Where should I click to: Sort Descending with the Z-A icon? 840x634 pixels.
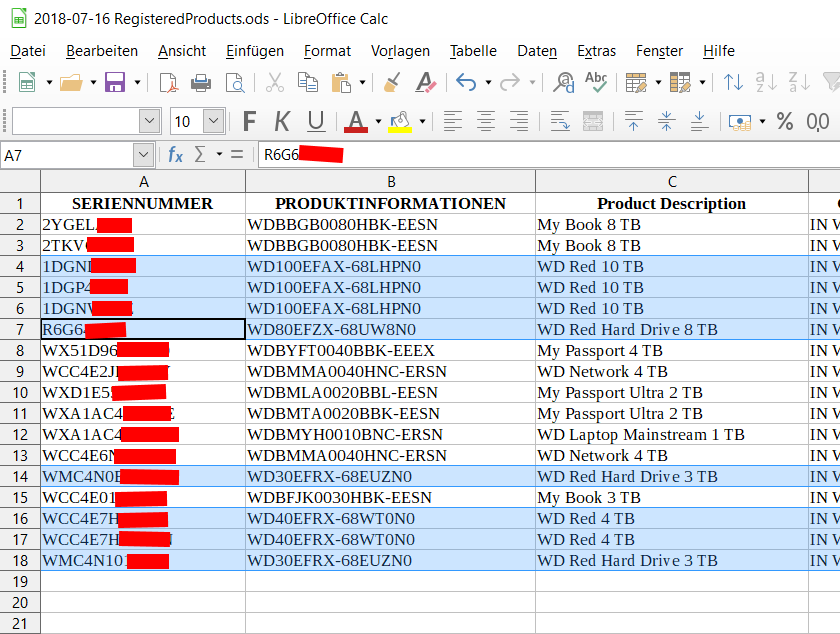(799, 83)
